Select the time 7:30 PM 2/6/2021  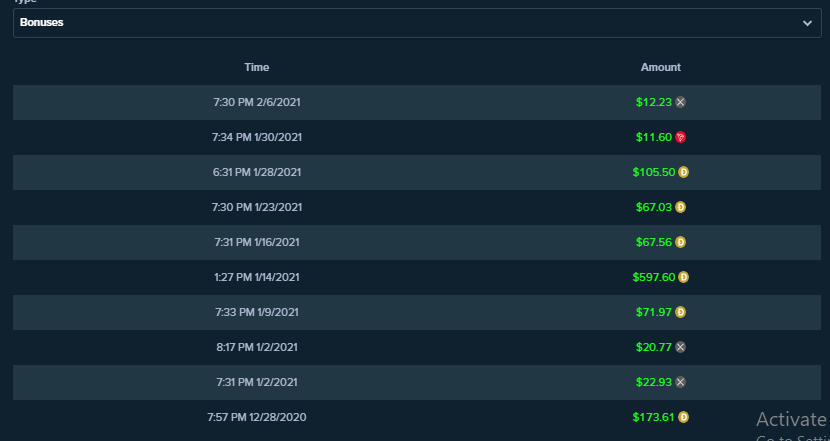coord(257,102)
